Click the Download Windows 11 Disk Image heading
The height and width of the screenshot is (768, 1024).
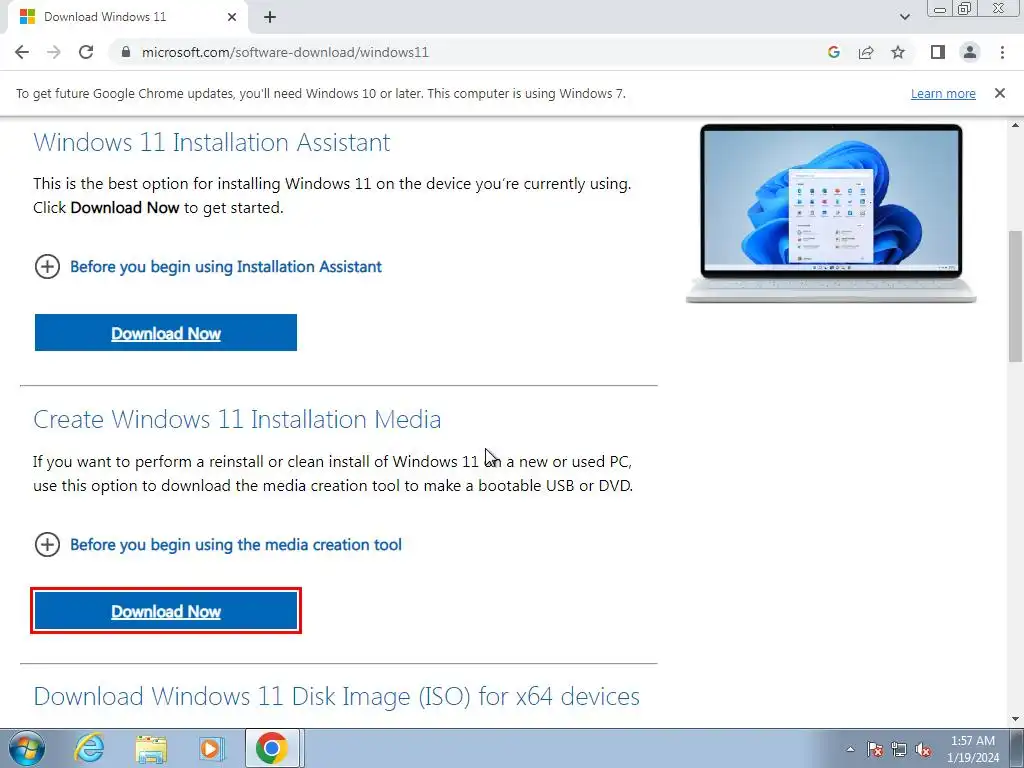tap(336, 696)
